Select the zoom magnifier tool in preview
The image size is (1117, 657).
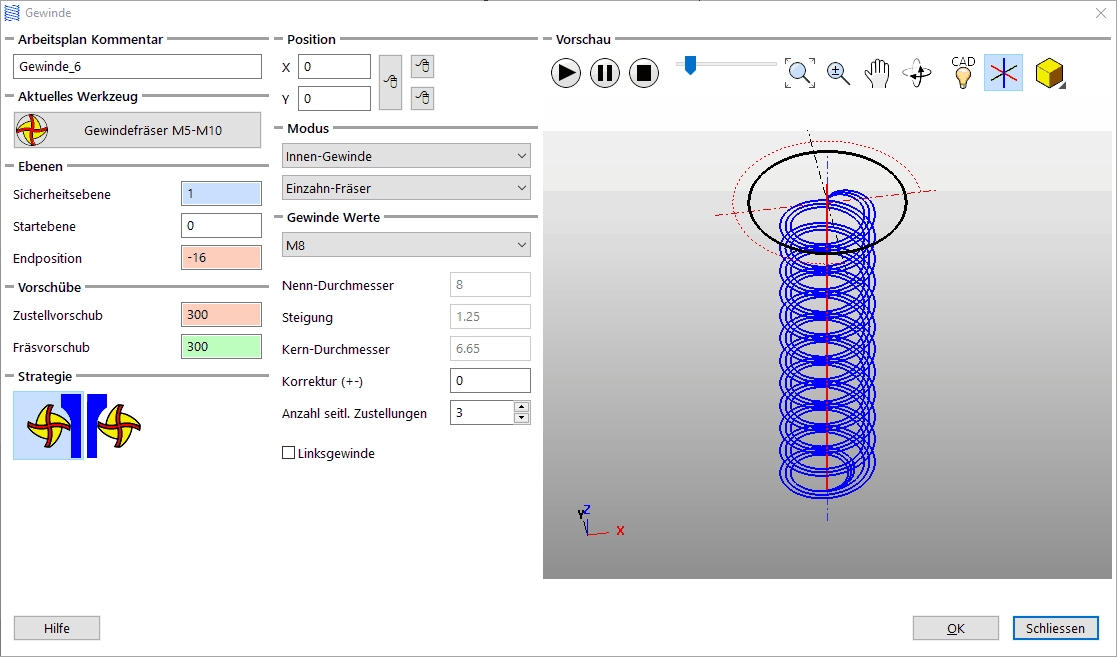click(838, 73)
